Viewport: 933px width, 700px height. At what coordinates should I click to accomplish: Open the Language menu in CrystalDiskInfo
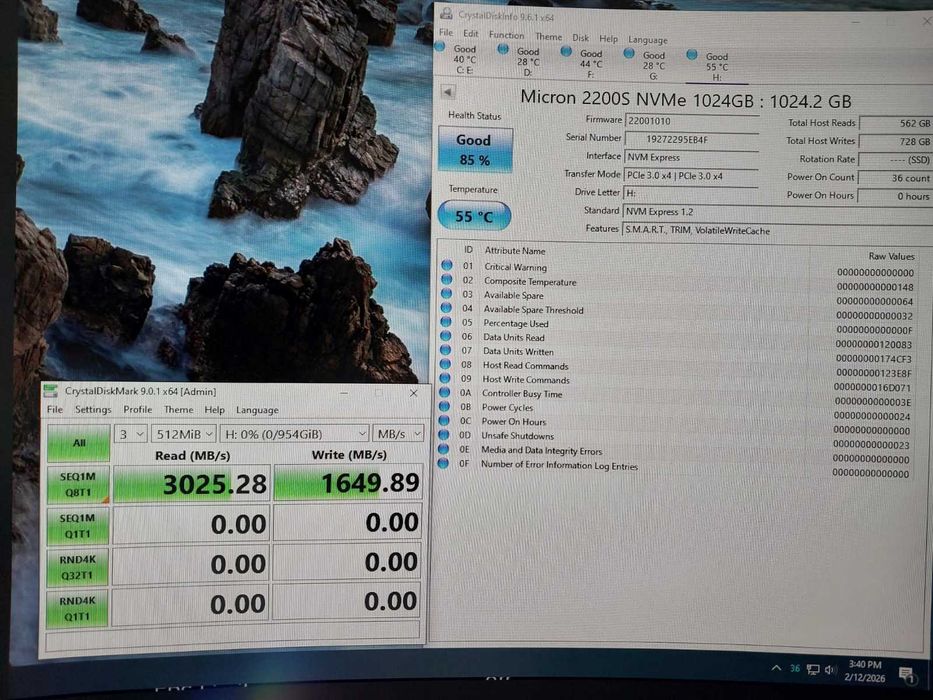[x=647, y=40]
